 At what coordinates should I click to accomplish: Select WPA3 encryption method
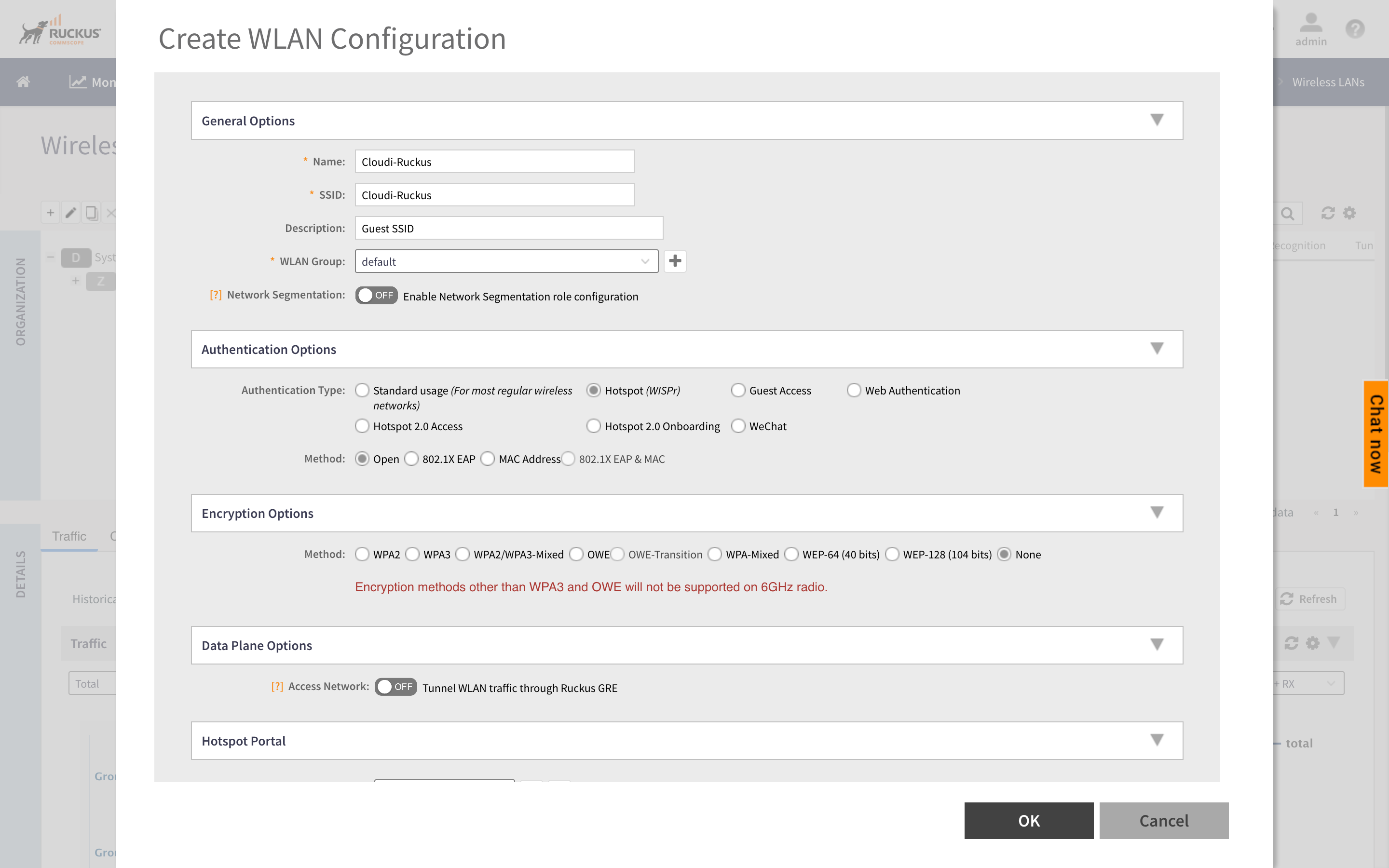pos(413,555)
